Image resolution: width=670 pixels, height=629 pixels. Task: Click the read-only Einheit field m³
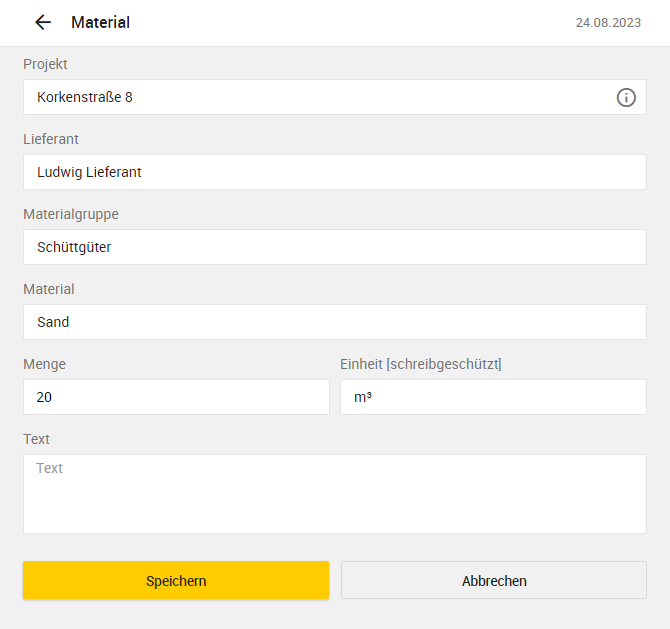[x=493, y=397]
